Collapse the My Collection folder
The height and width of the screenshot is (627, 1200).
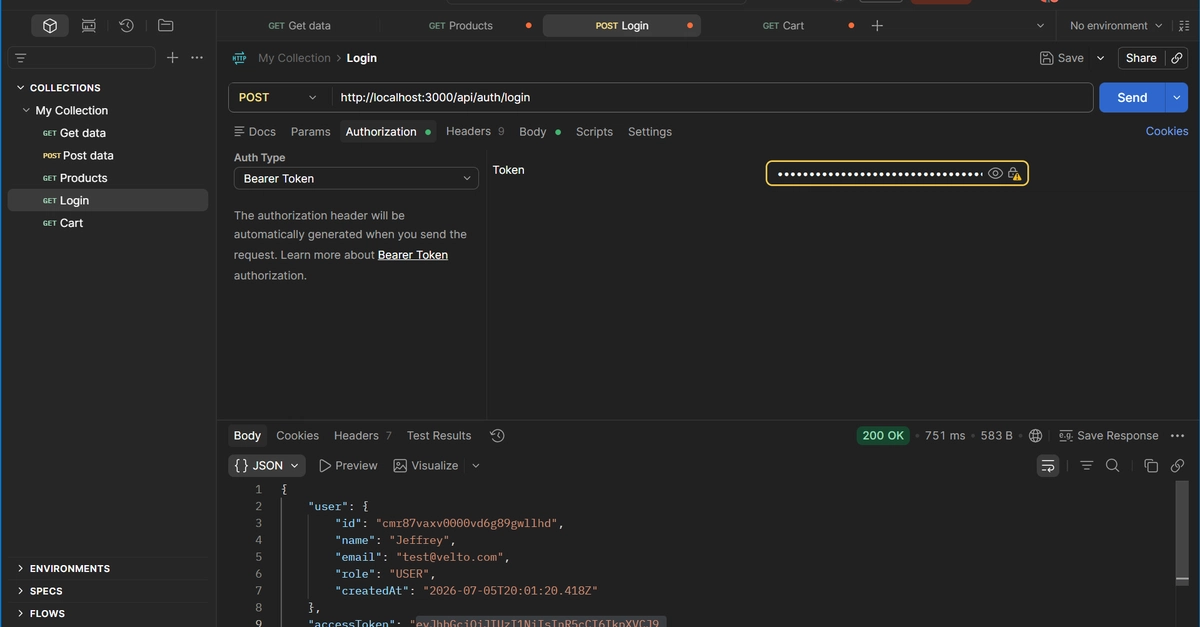pyautogui.click(x=27, y=111)
